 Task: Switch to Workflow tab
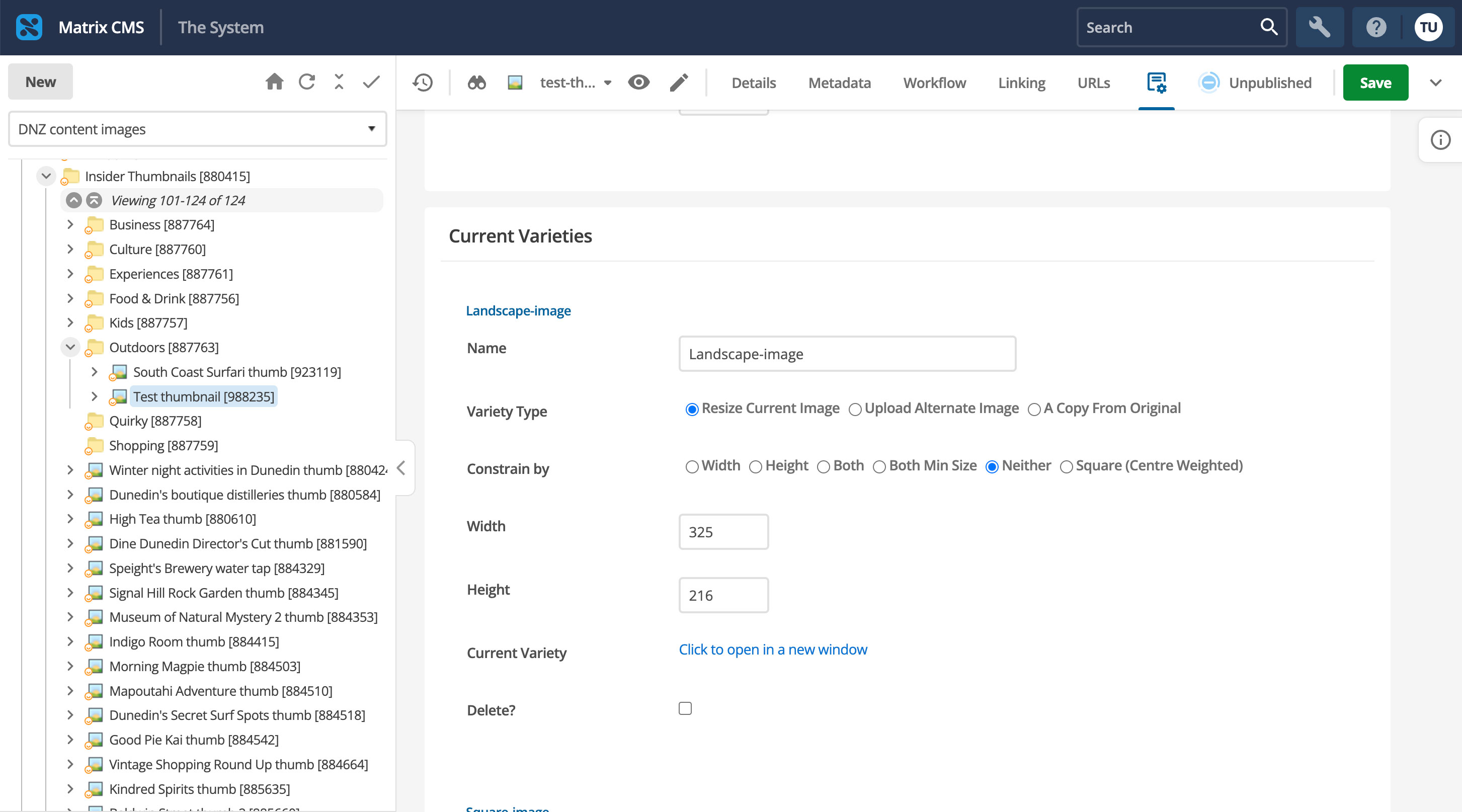click(x=934, y=83)
